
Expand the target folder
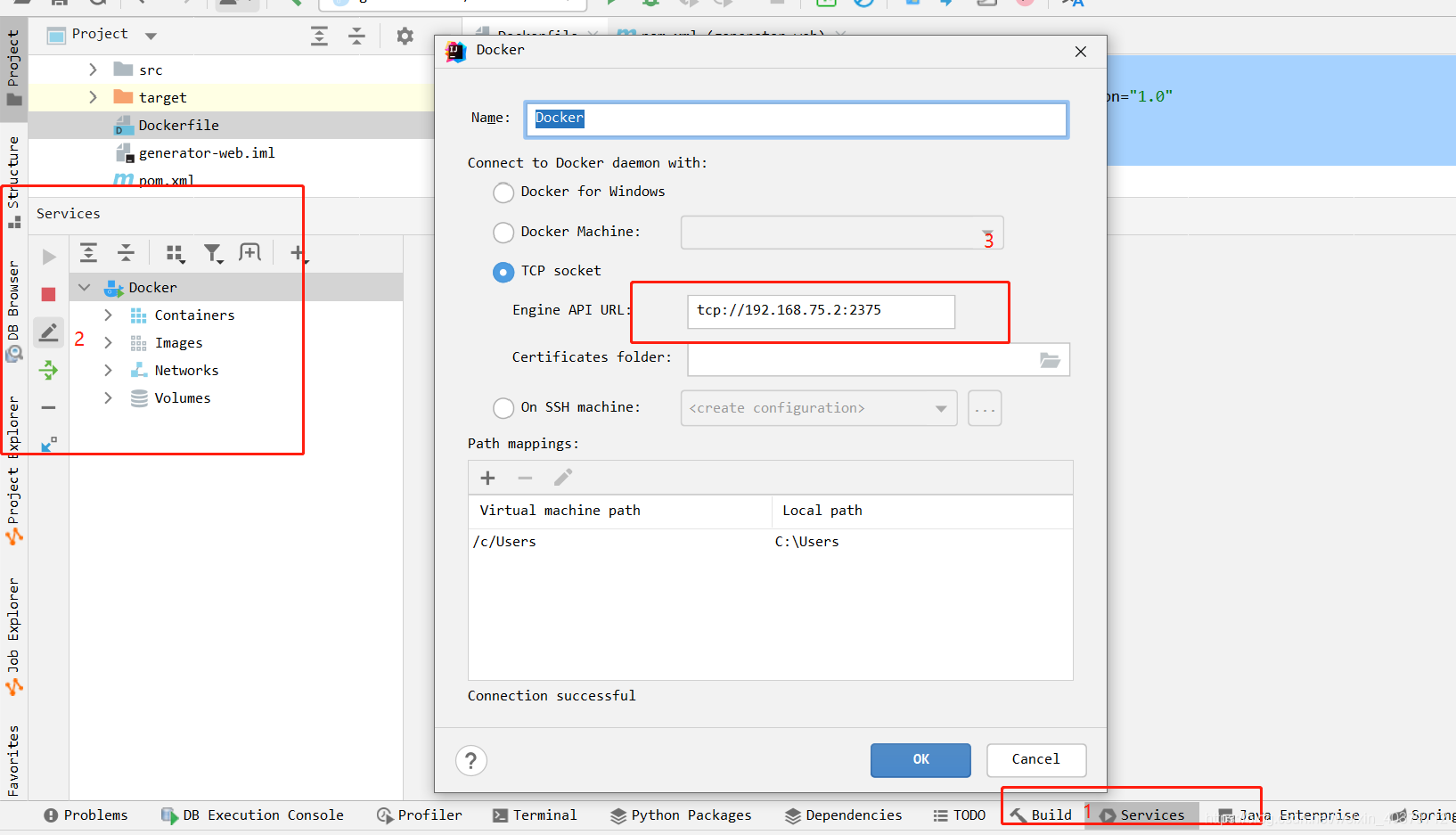pyautogui.click(x=93, y=97)
